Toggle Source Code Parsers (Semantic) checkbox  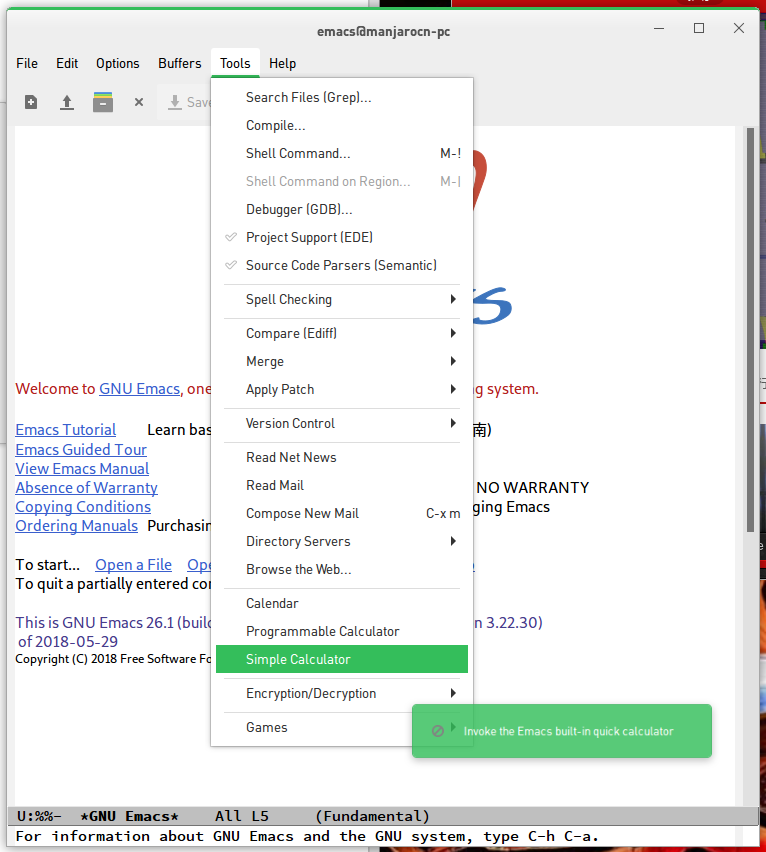(x=342, y=266)
